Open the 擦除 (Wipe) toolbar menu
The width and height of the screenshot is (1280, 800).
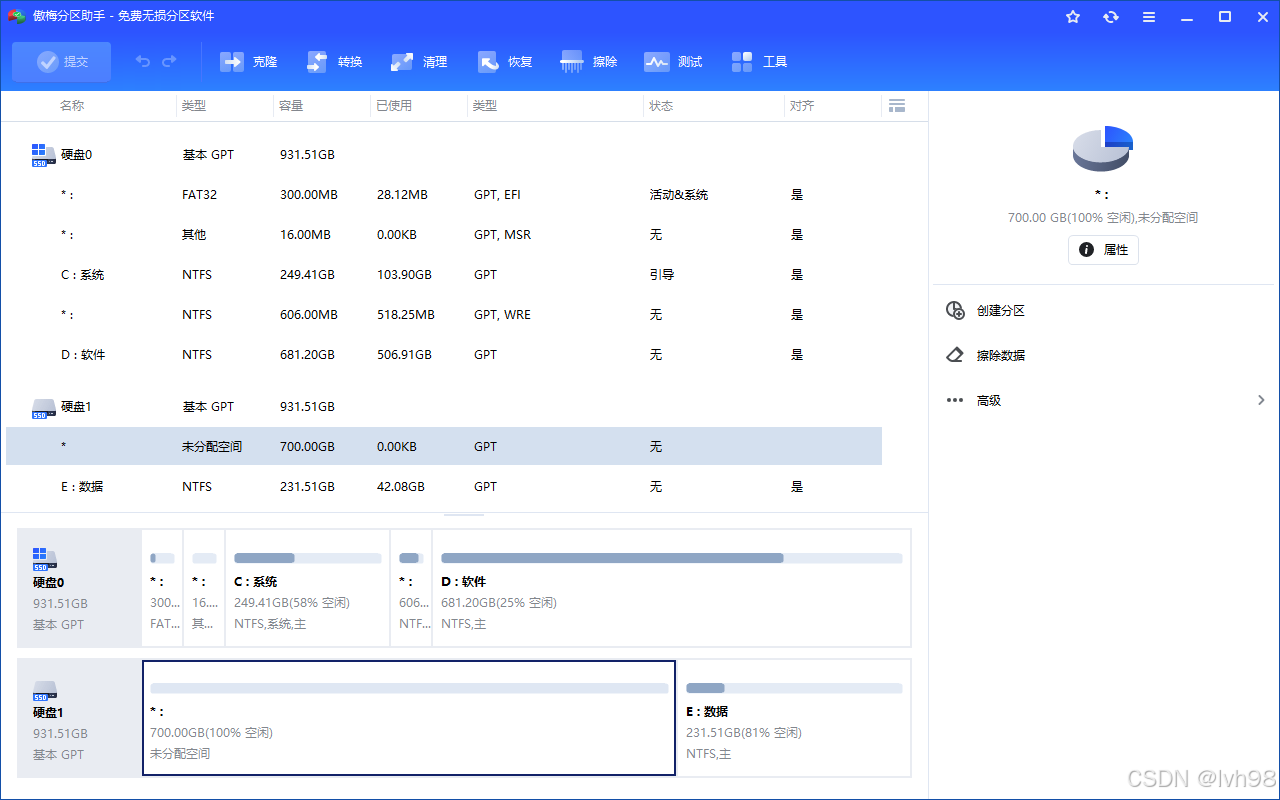coord(590,62)
